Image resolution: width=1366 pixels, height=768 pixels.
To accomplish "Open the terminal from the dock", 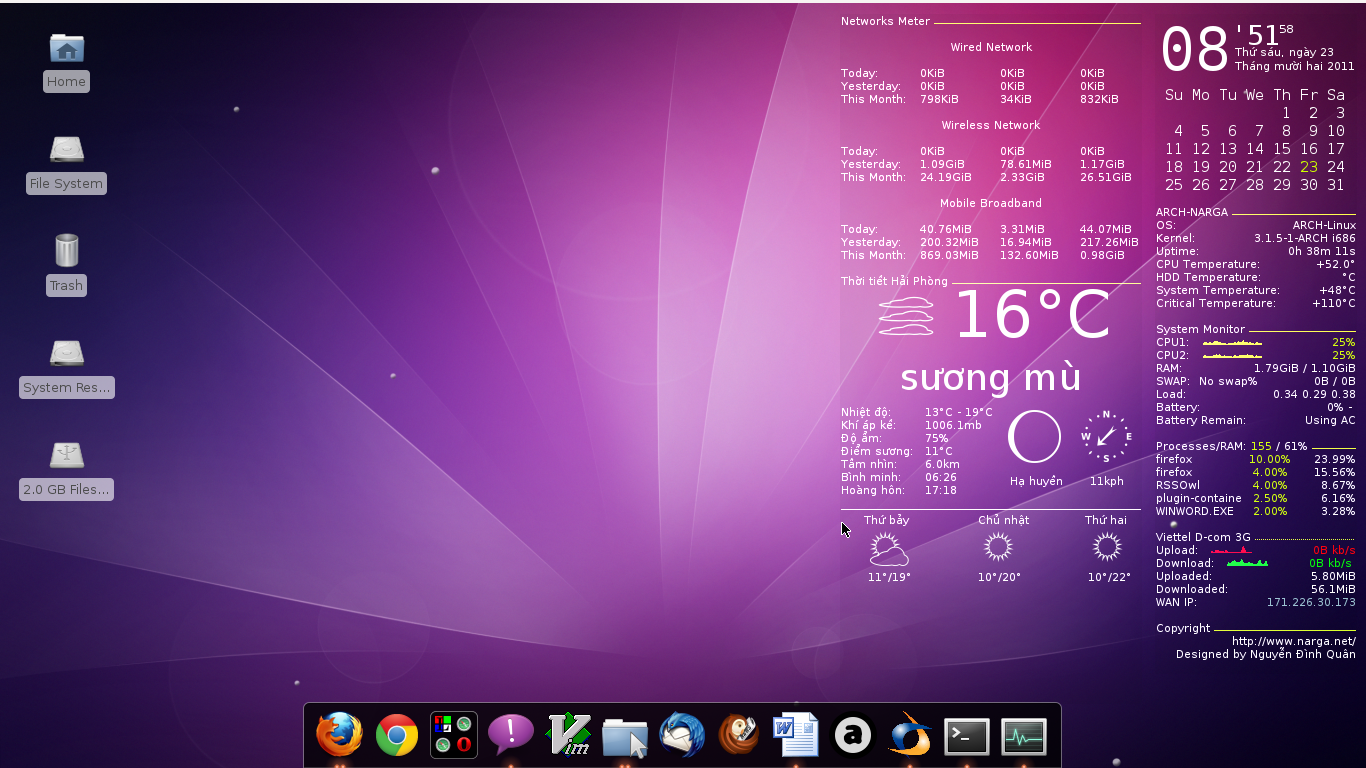I will pos(967,736).
